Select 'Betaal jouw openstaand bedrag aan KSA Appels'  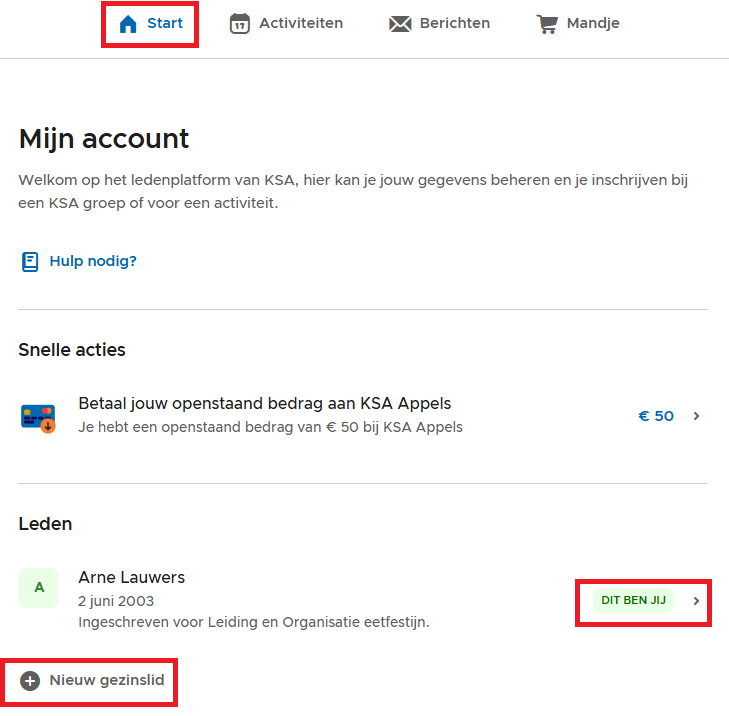(x=265, y=404)
